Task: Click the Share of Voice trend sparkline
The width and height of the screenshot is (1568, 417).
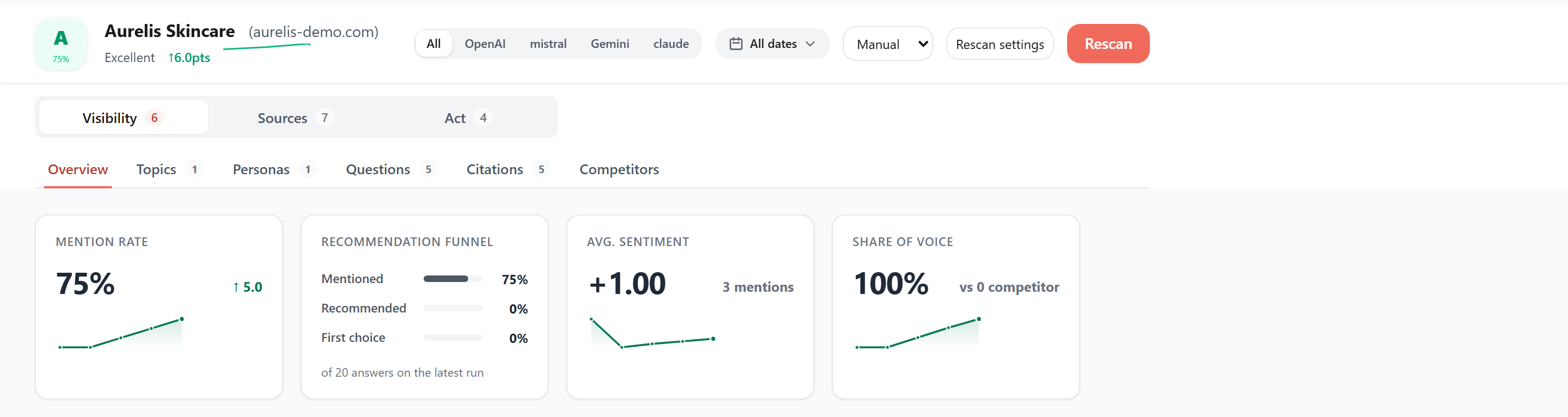Action: coord(917,333)
